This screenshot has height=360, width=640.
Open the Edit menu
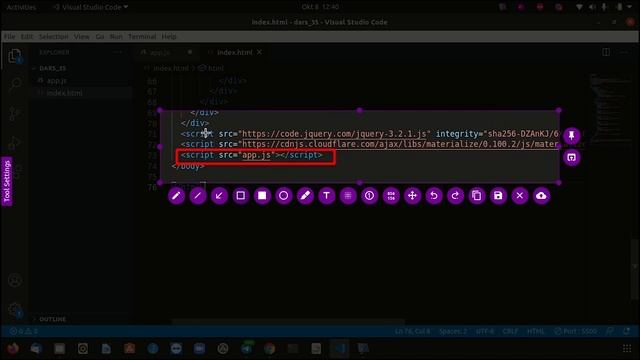coord(27,37)
